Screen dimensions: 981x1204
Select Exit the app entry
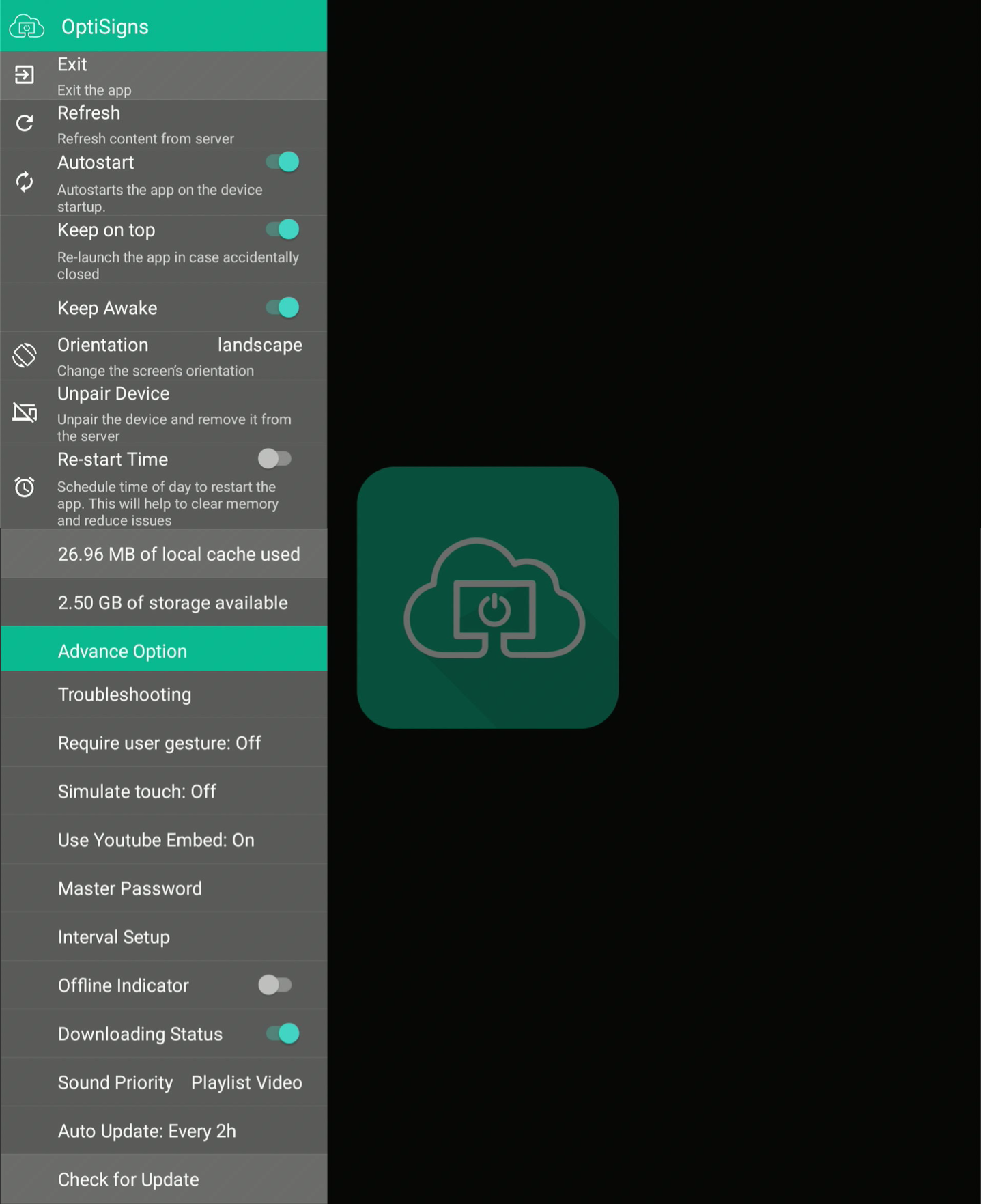point(164,75)
